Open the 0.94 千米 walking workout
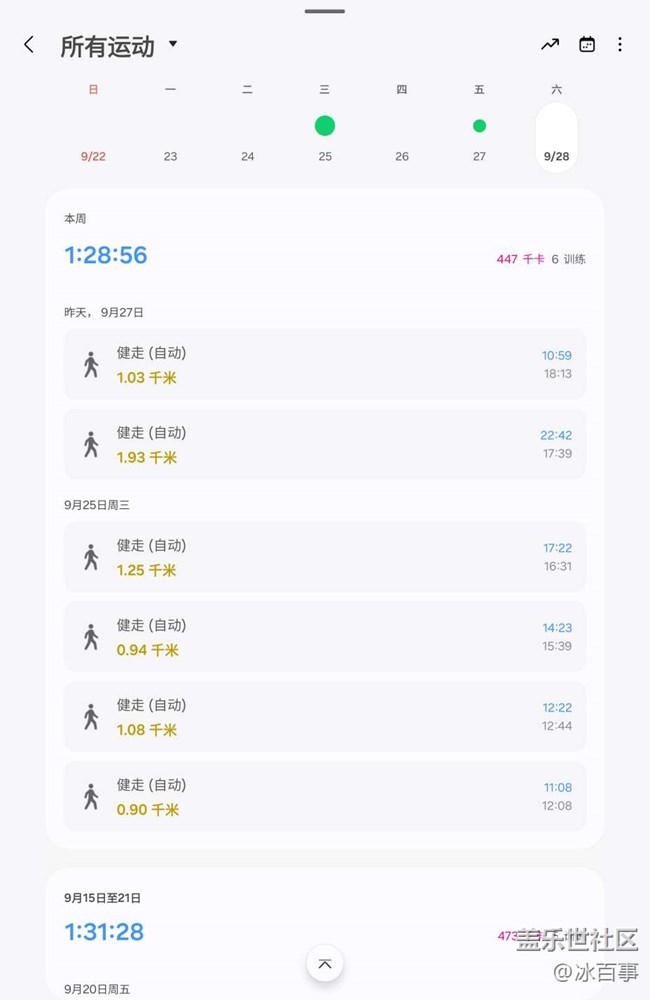The image size is (650, 1000). tap(325, 636)
